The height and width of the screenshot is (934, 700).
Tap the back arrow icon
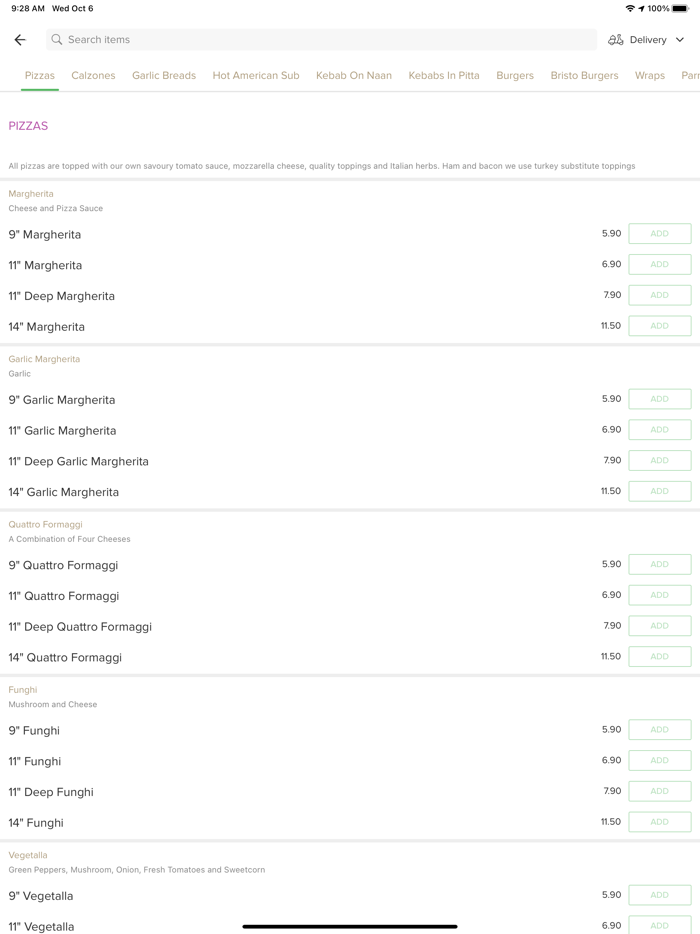point(20,40)
